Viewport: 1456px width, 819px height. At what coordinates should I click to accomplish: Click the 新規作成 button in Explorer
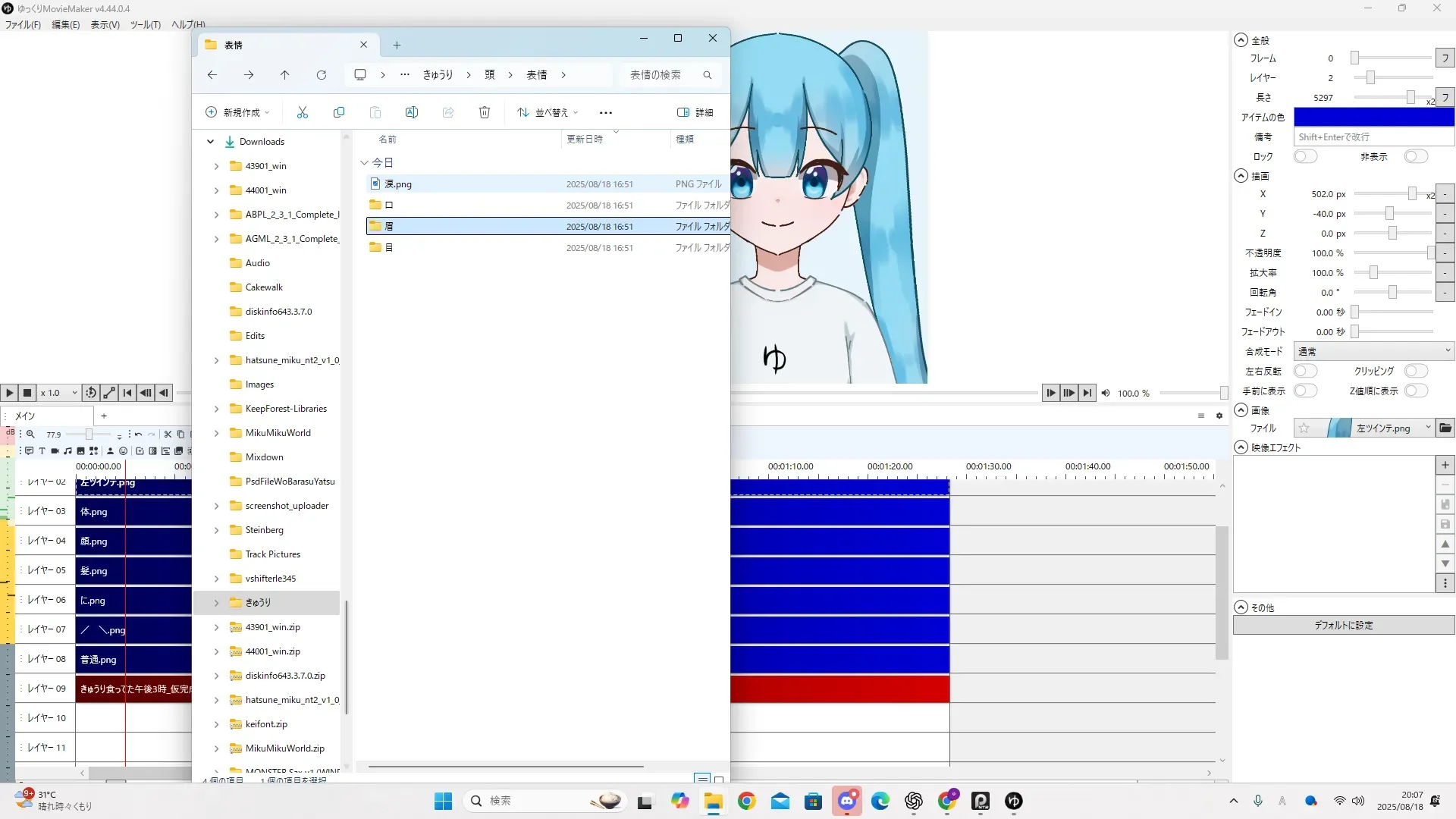click(237, 112)
